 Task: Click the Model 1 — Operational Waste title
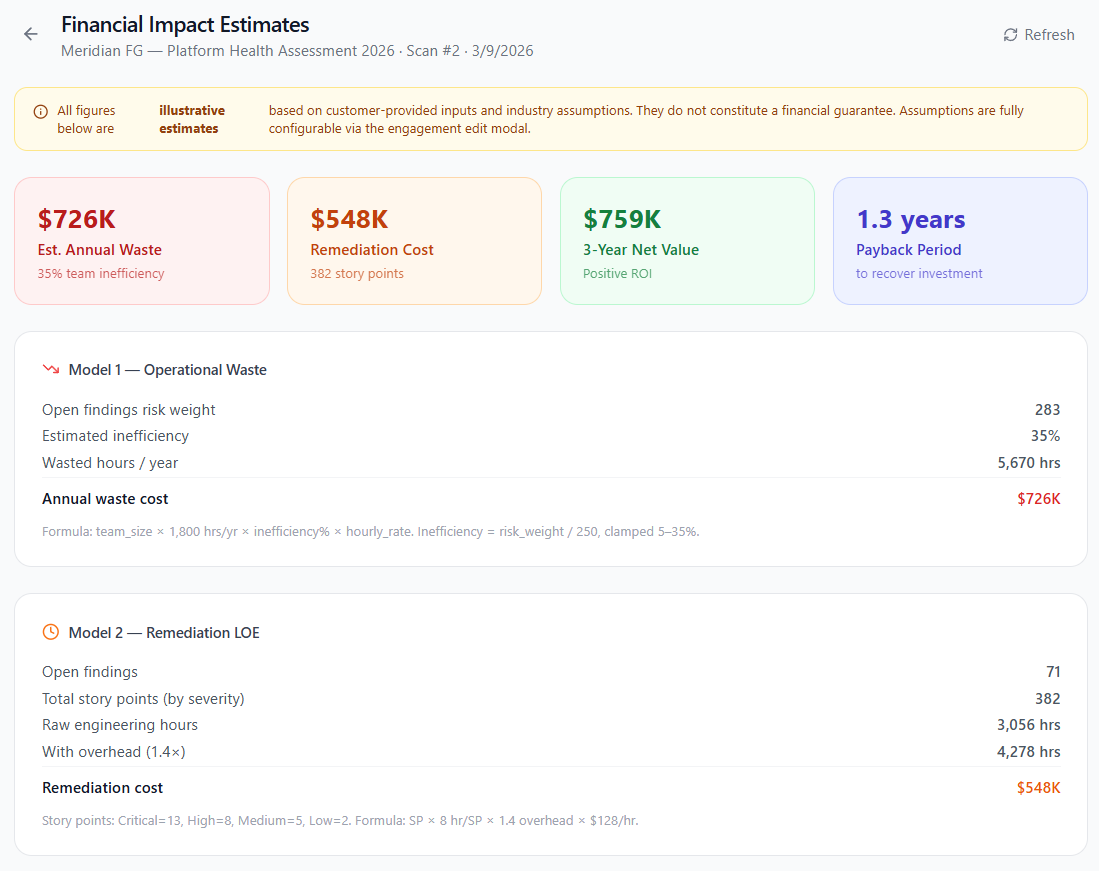(x=167, y=370)
